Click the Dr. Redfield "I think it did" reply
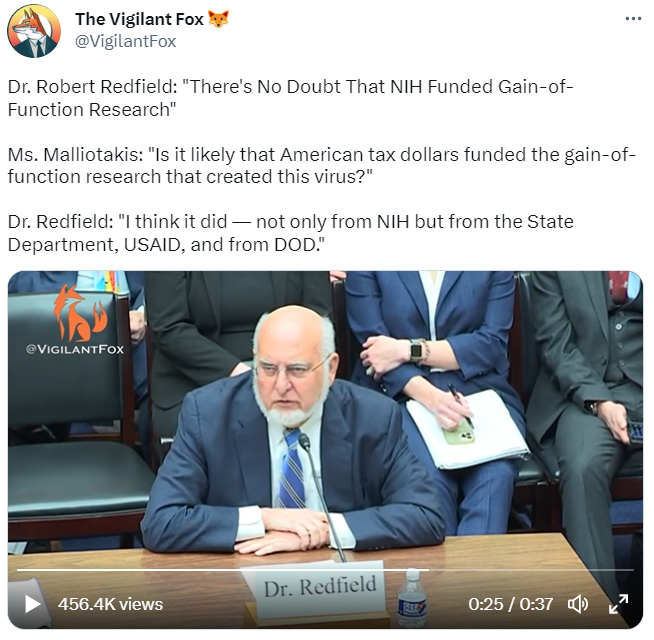Viewport: 654px width, 640px height. (291, 233)
